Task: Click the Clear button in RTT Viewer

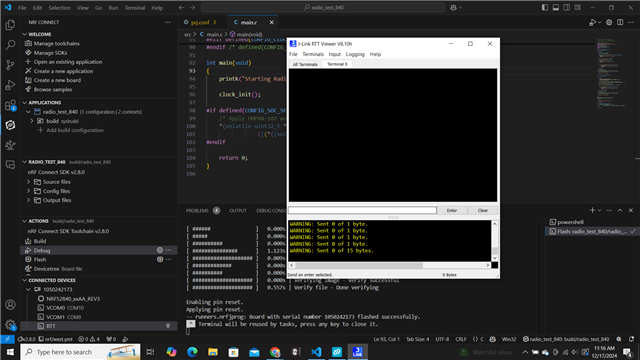Action: (x=482, y=211)
